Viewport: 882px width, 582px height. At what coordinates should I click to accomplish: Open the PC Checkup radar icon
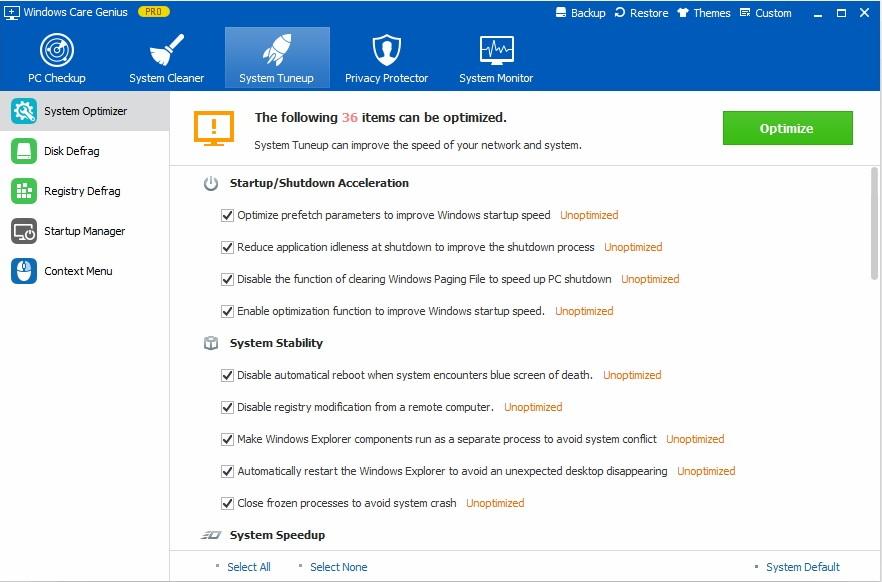coord(57,50)
